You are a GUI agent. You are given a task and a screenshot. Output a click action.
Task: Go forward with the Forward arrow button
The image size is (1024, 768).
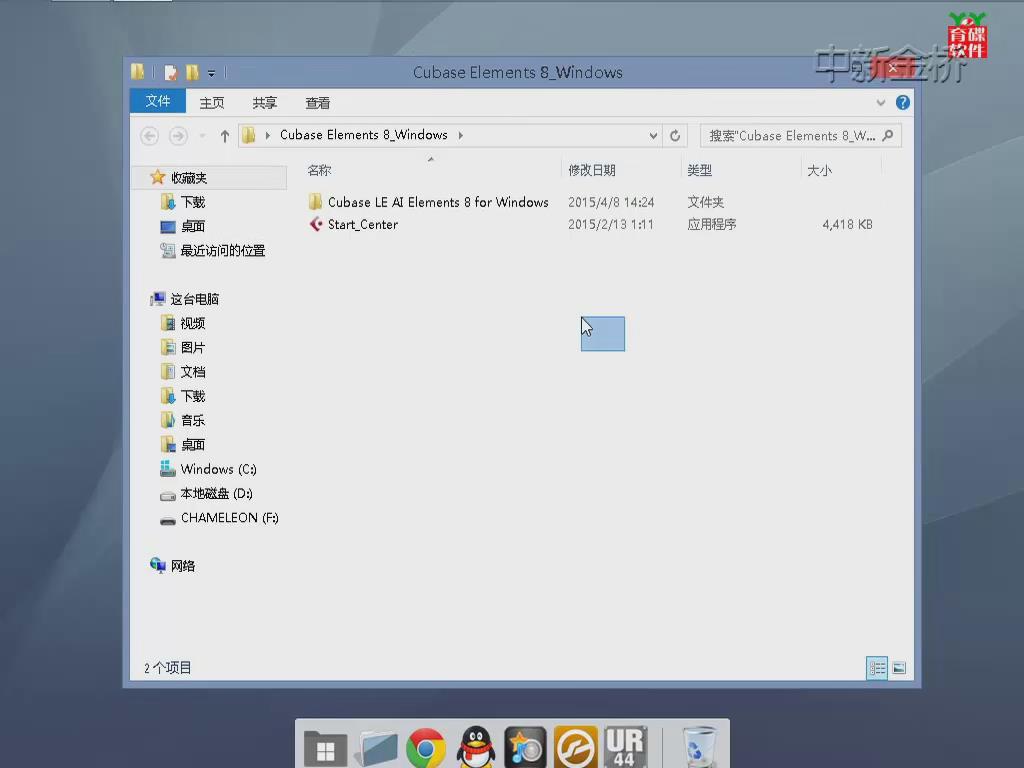pyautogui.click(x=178, y=136)
